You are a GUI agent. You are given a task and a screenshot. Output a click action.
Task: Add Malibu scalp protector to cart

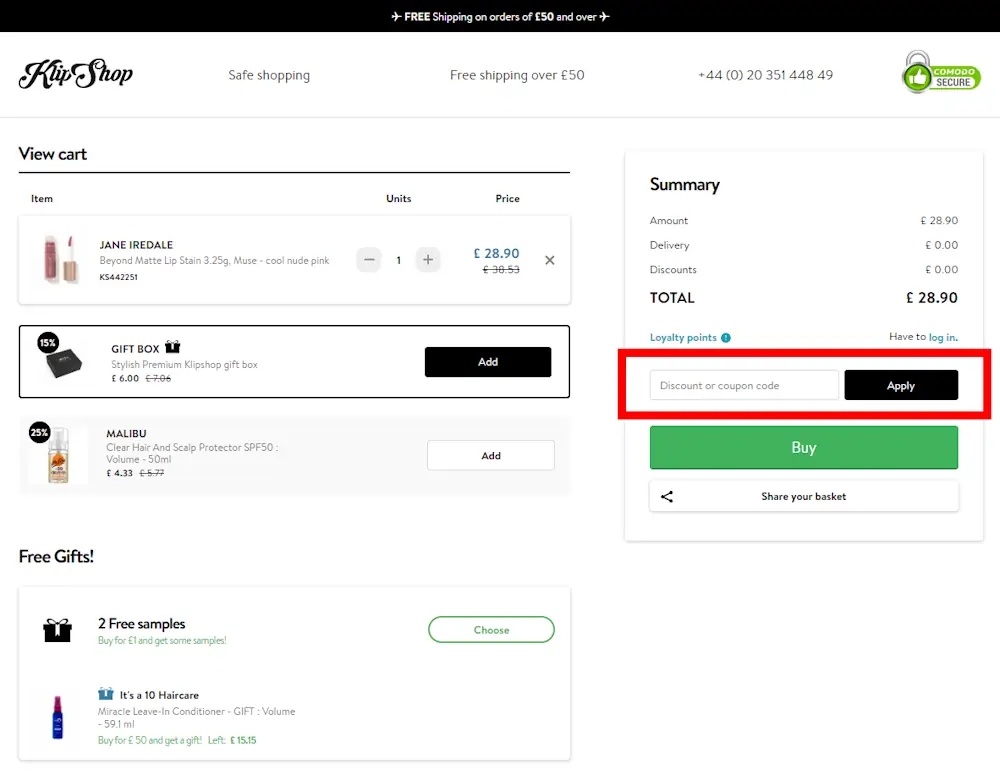[x=490, y=455]
